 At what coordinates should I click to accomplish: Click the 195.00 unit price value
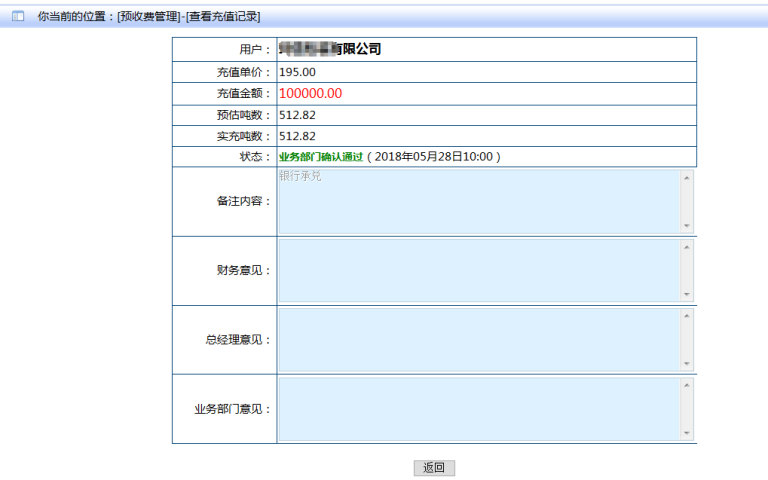pyautogui.click(x=297, y=72)
